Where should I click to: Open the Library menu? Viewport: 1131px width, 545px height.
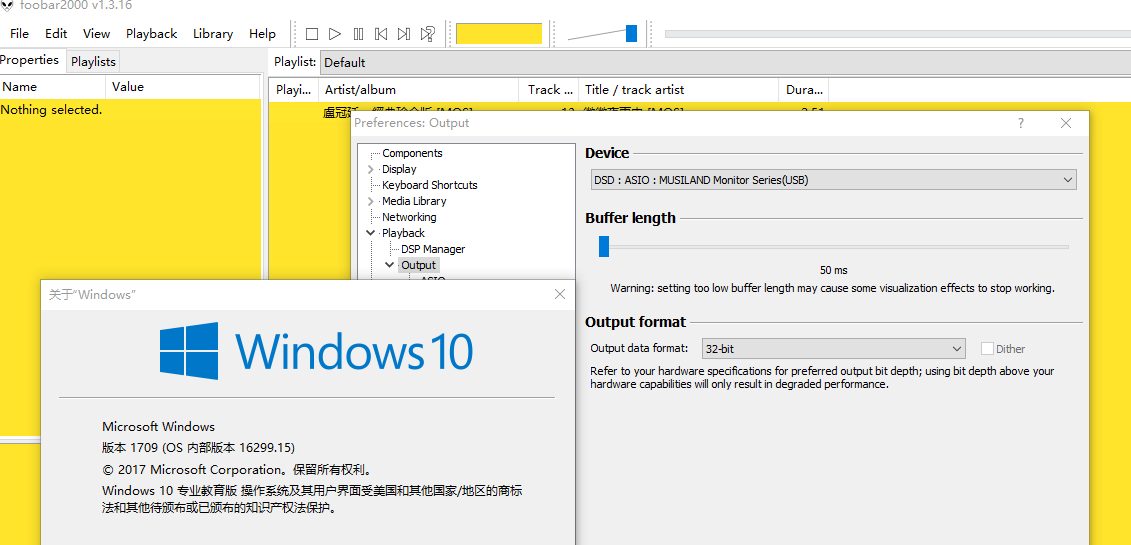pyautogui.click(x=212, y=34)
